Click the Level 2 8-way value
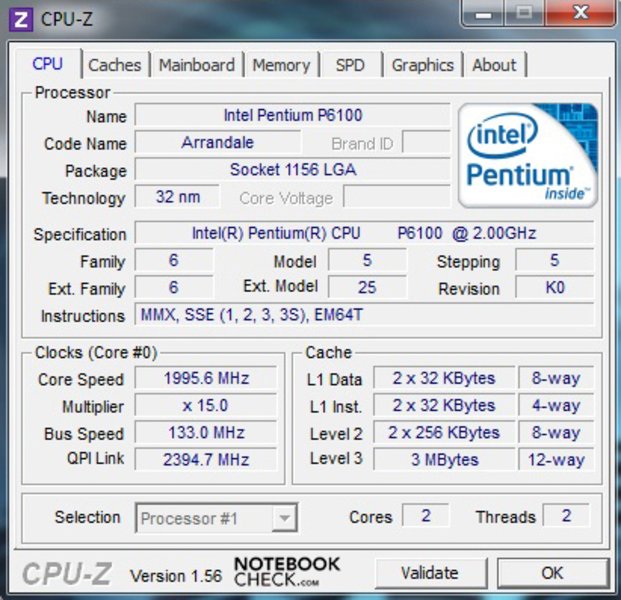 556,432
